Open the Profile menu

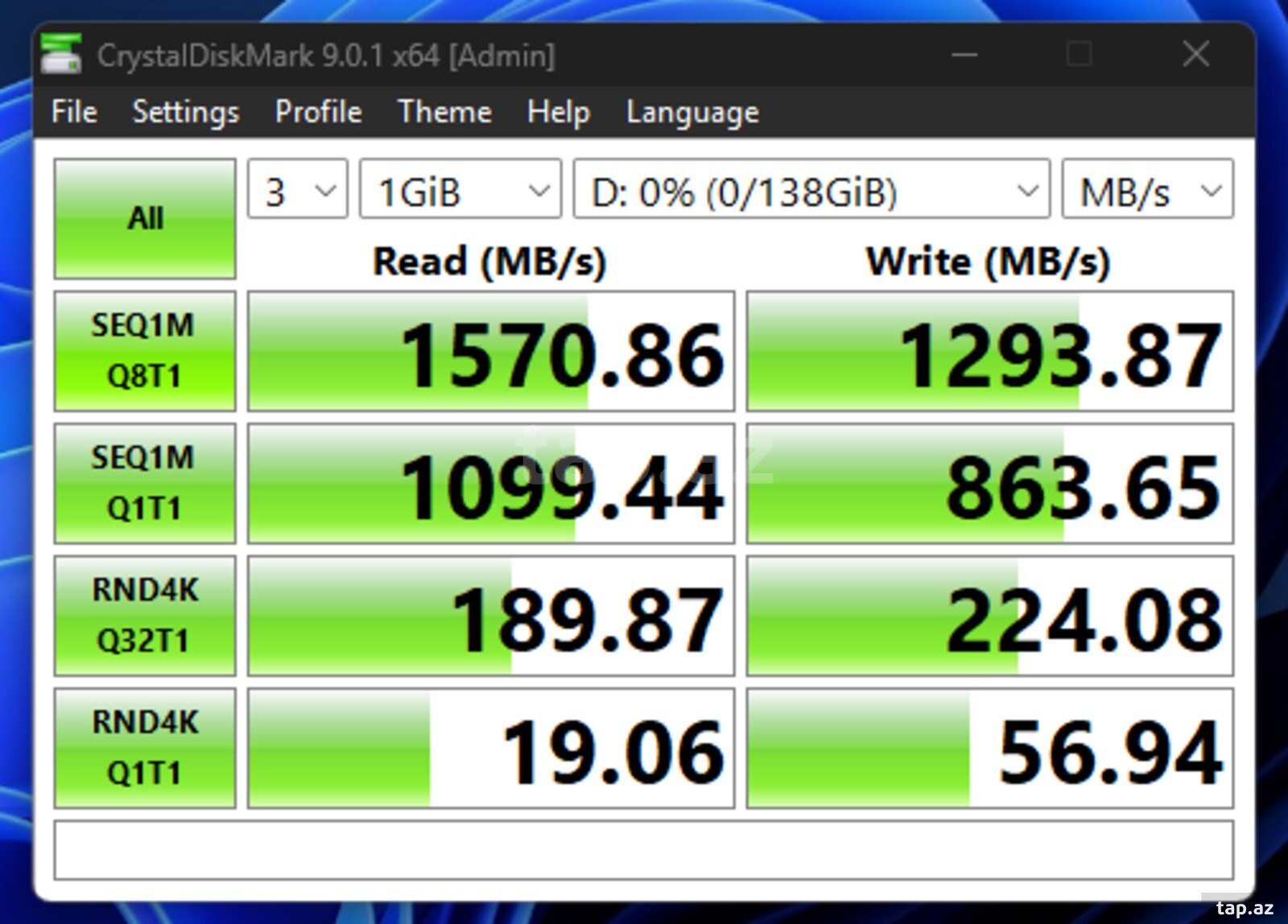[318, 112]
